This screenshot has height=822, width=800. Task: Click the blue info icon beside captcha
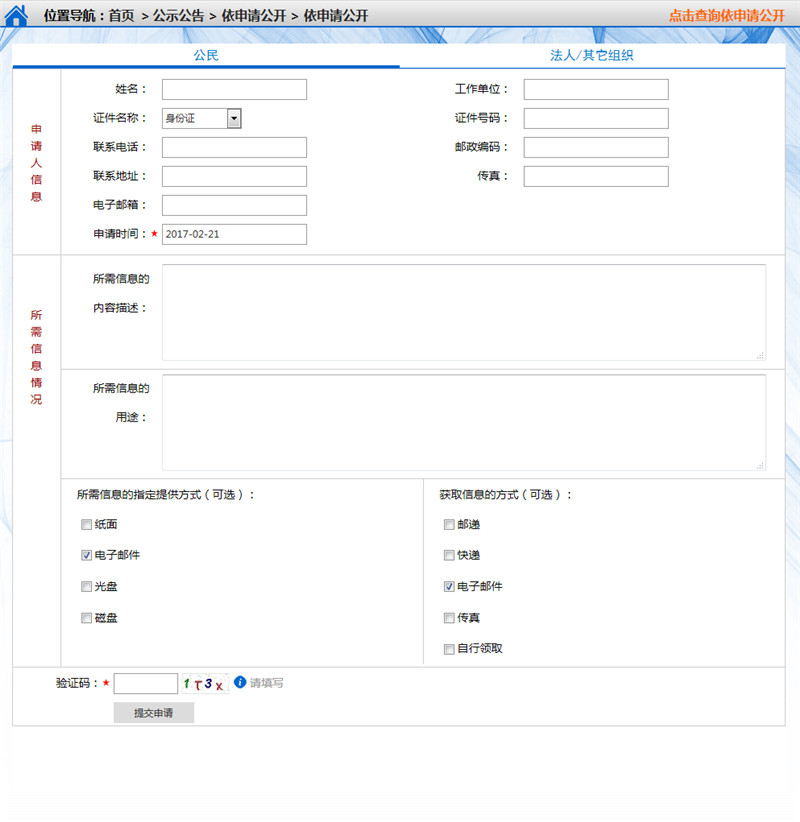pyautogui.click(x=240, y=683)
